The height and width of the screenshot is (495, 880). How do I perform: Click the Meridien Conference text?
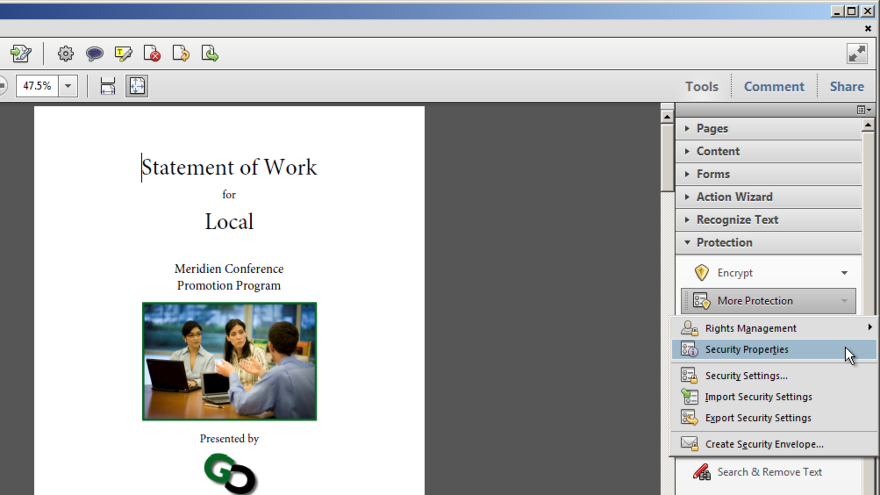[229, 269]
